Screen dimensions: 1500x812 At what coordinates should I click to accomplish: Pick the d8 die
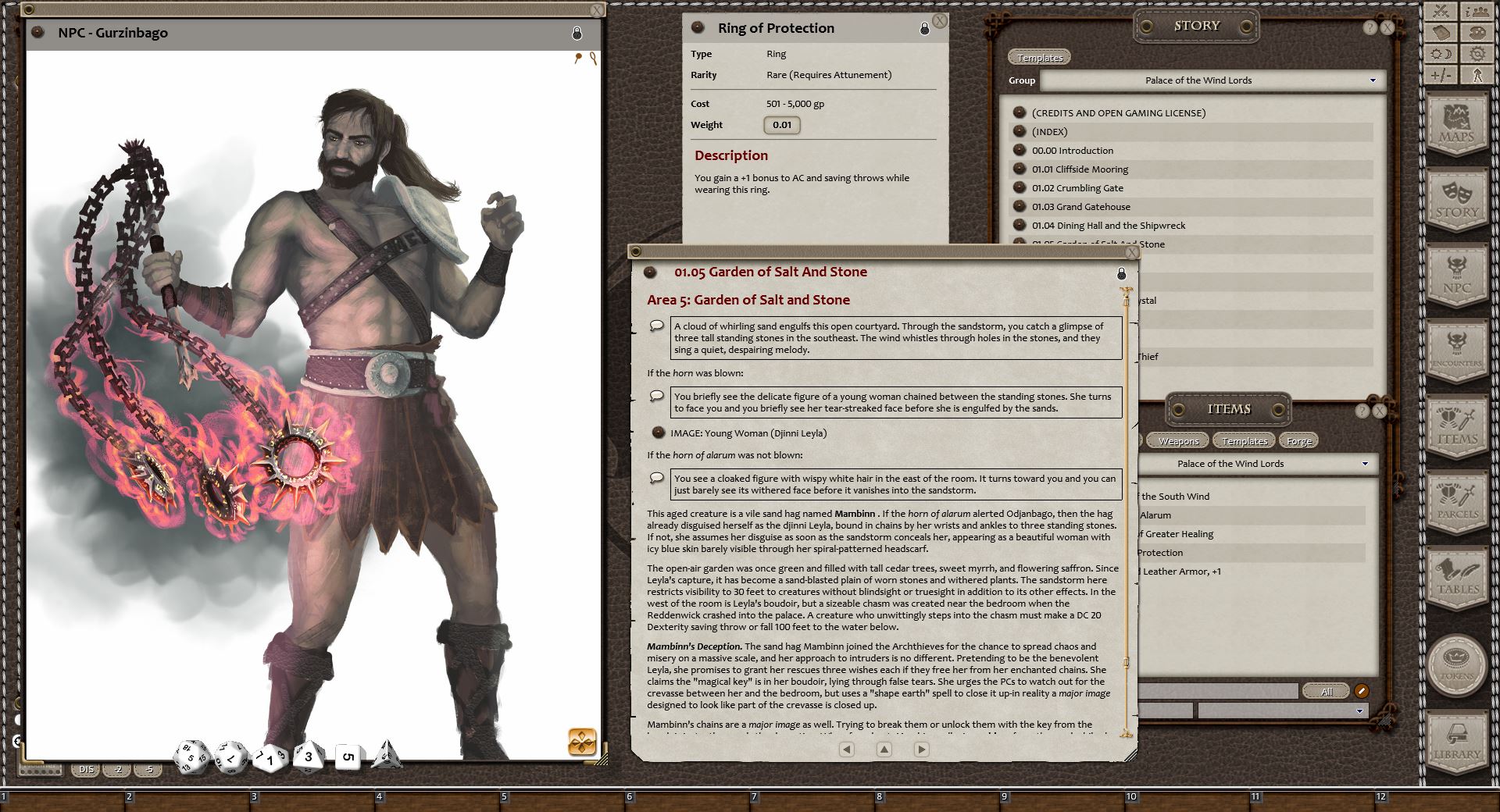309,756
